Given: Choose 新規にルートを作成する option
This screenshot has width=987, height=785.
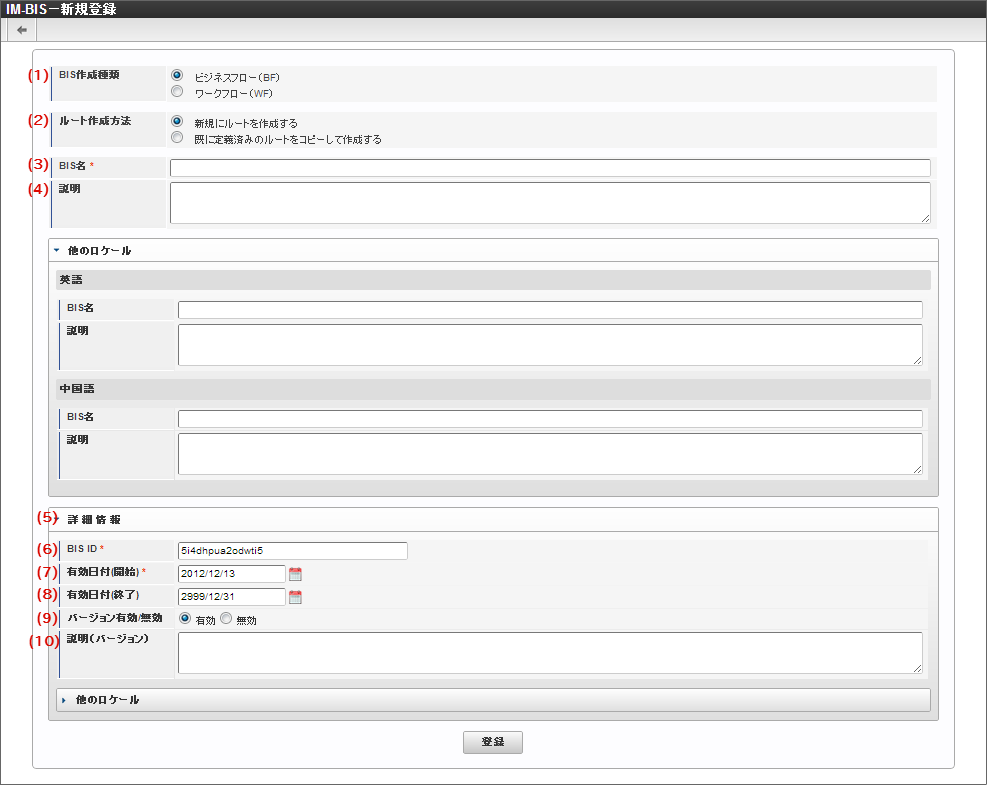Looking at the screenshot, I should point(177,121).
